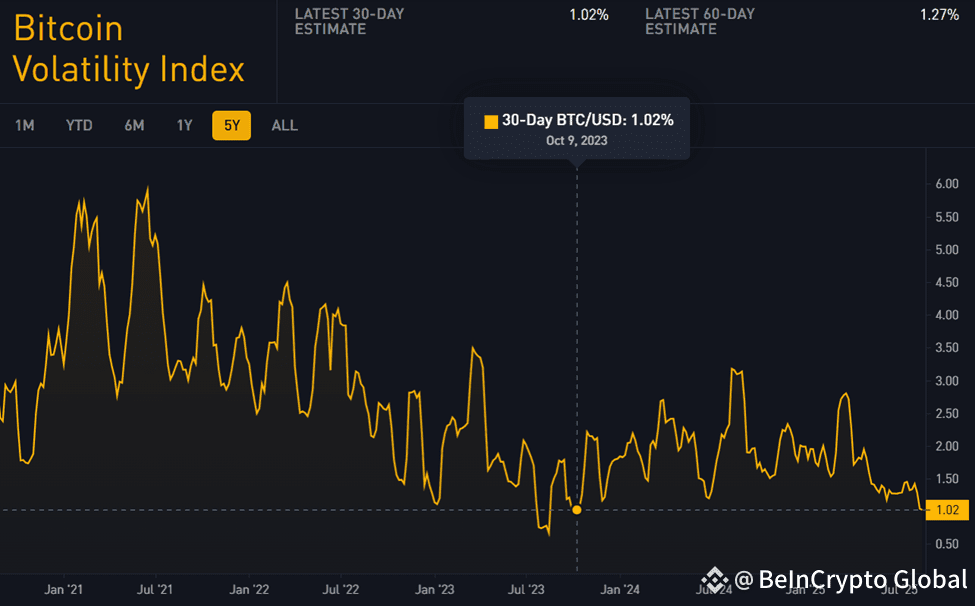
Task: Click the 0.50 y-axis label
Action: click(x=947, y=544)
